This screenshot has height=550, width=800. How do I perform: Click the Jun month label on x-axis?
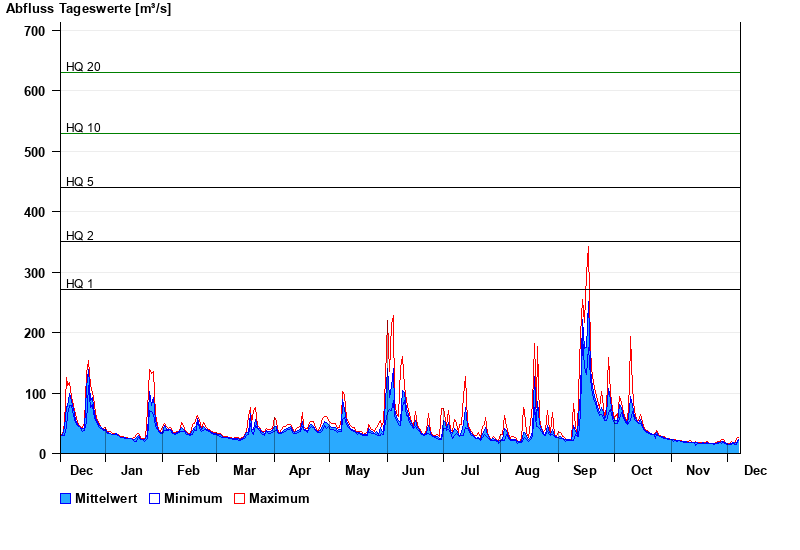coord(413,470)
